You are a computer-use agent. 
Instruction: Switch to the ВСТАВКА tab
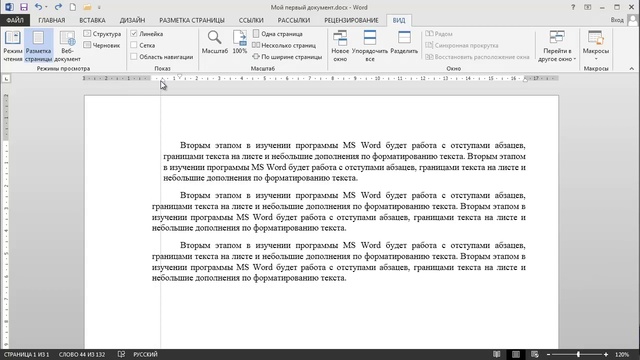(92, 20)
